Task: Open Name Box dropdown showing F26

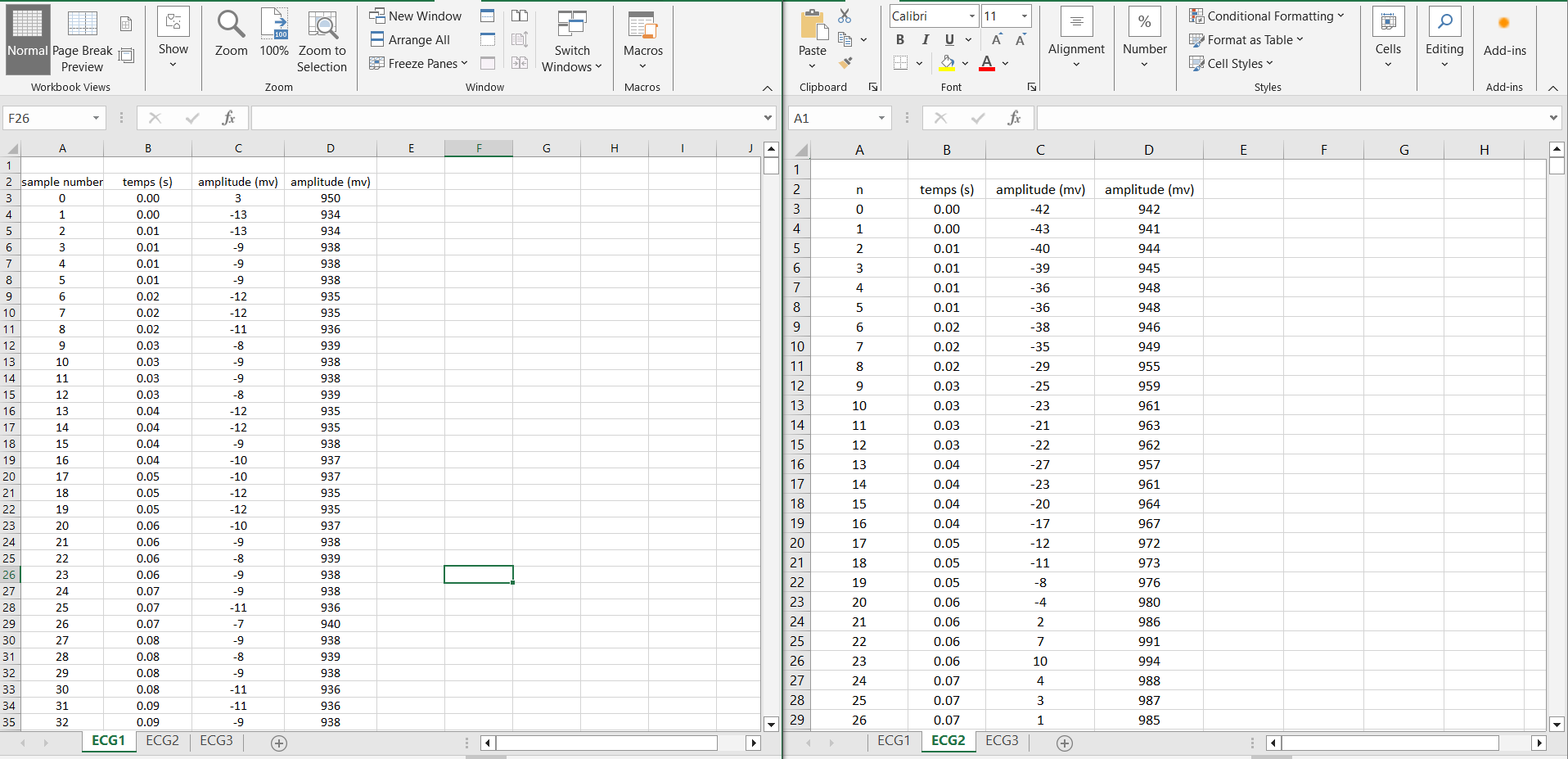Action: point(96,118)
